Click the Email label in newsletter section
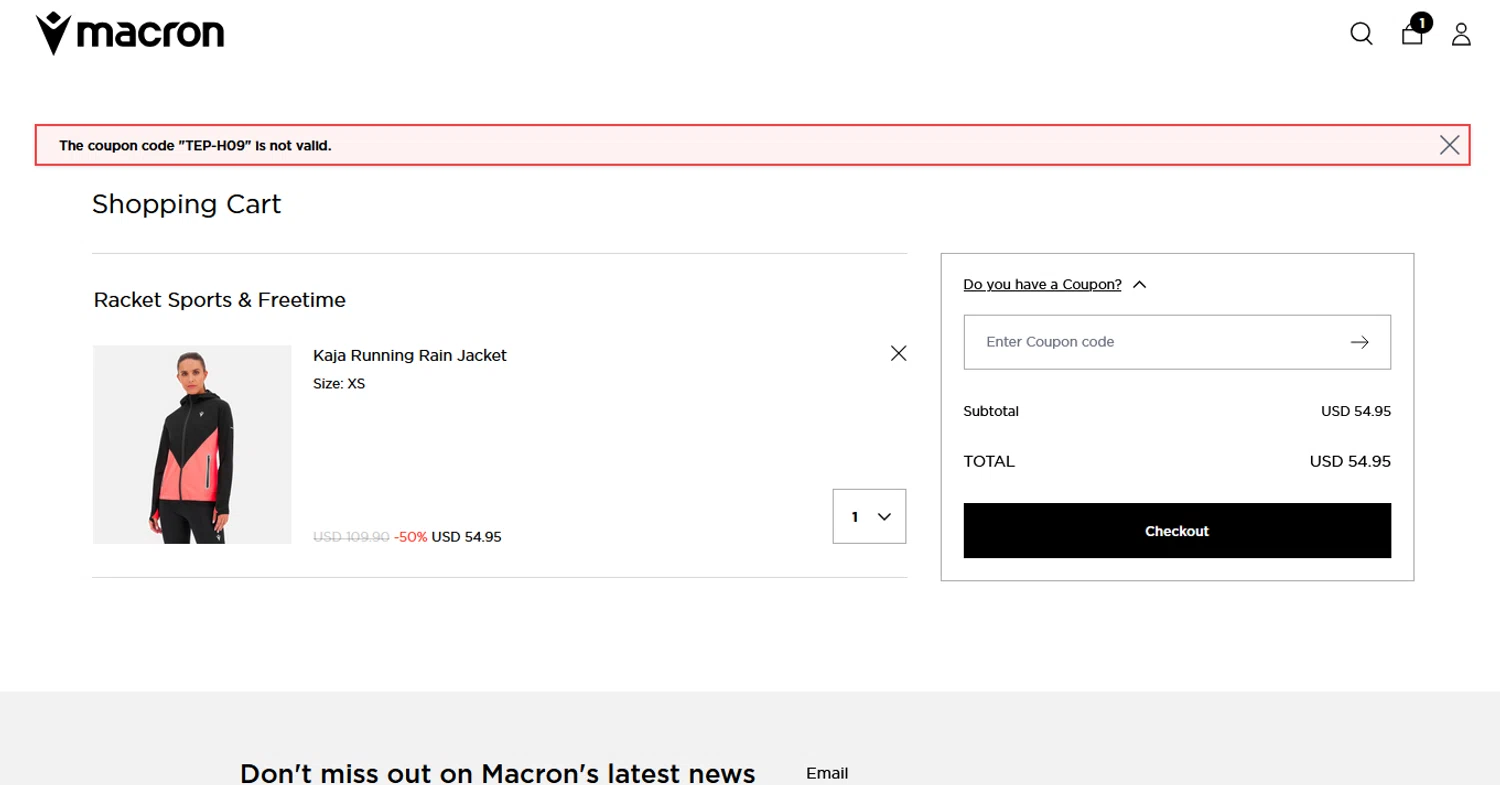This screenshot has width=1500, height=785. [827, 773]
